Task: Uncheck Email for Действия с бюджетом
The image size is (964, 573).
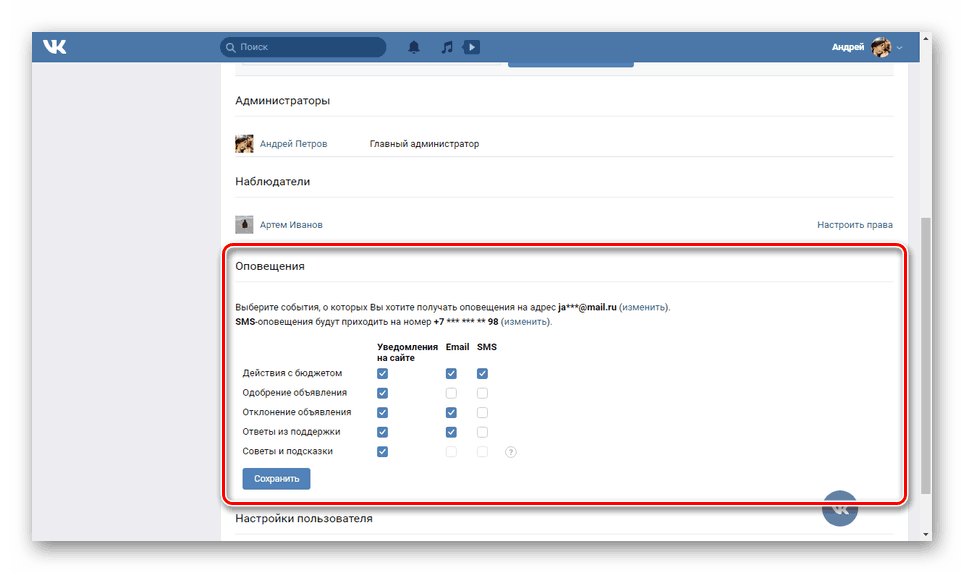Action: (x=451, y=373)
